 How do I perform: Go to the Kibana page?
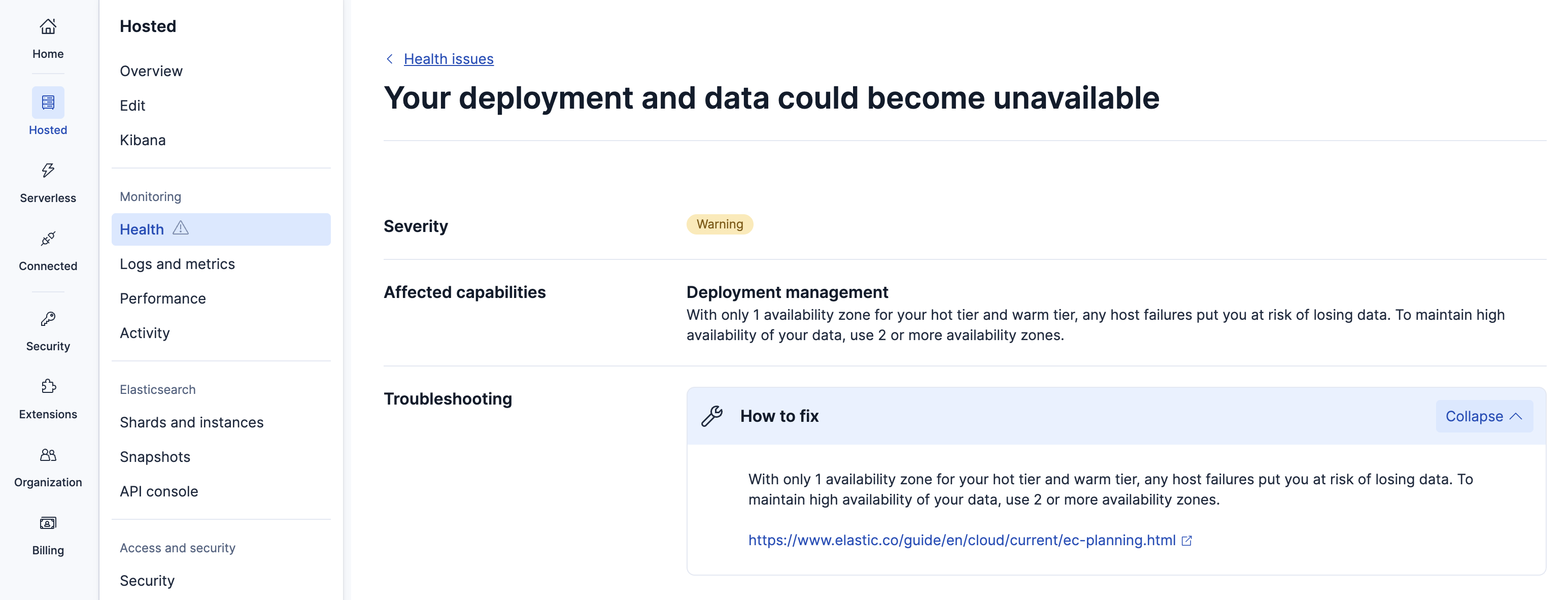(x=143, y=140)
